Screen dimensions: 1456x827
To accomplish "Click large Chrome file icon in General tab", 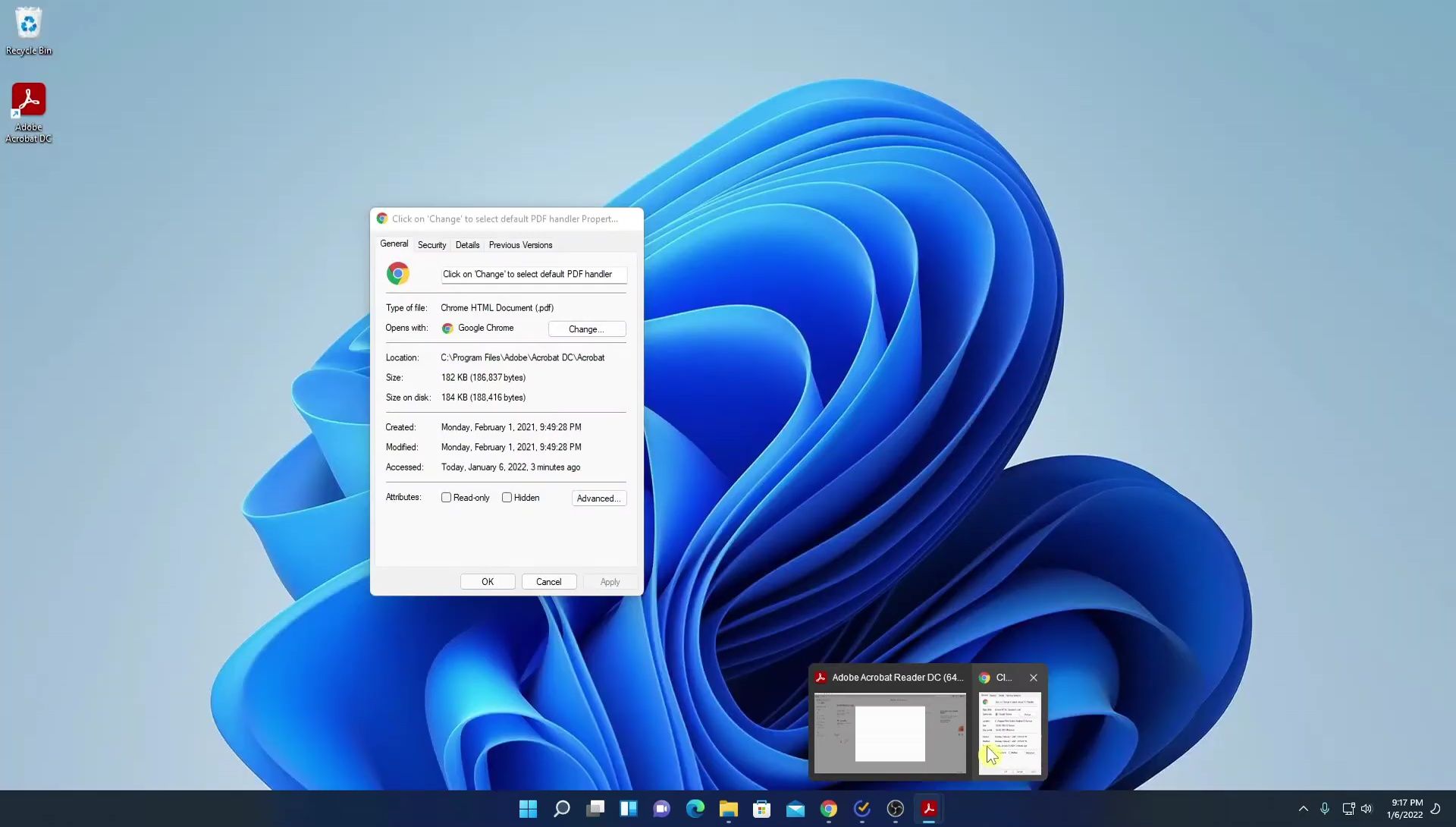I will 398,273.
